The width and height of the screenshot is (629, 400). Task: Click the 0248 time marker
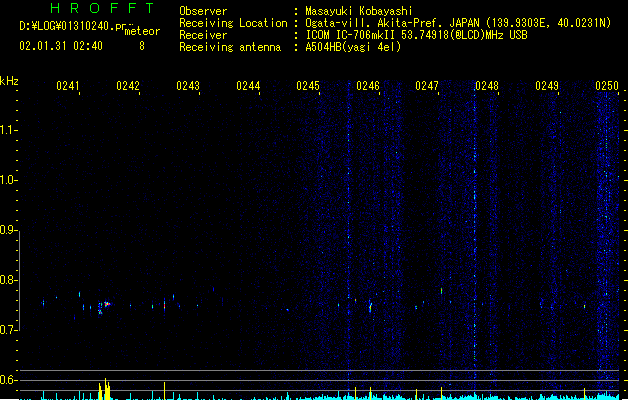[487, 85]
